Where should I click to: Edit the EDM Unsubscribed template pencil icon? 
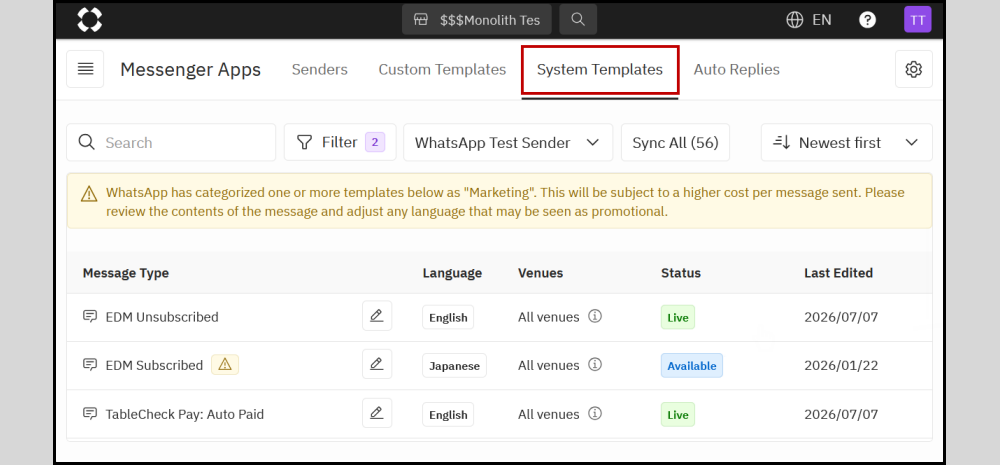(x=377, y=316)
